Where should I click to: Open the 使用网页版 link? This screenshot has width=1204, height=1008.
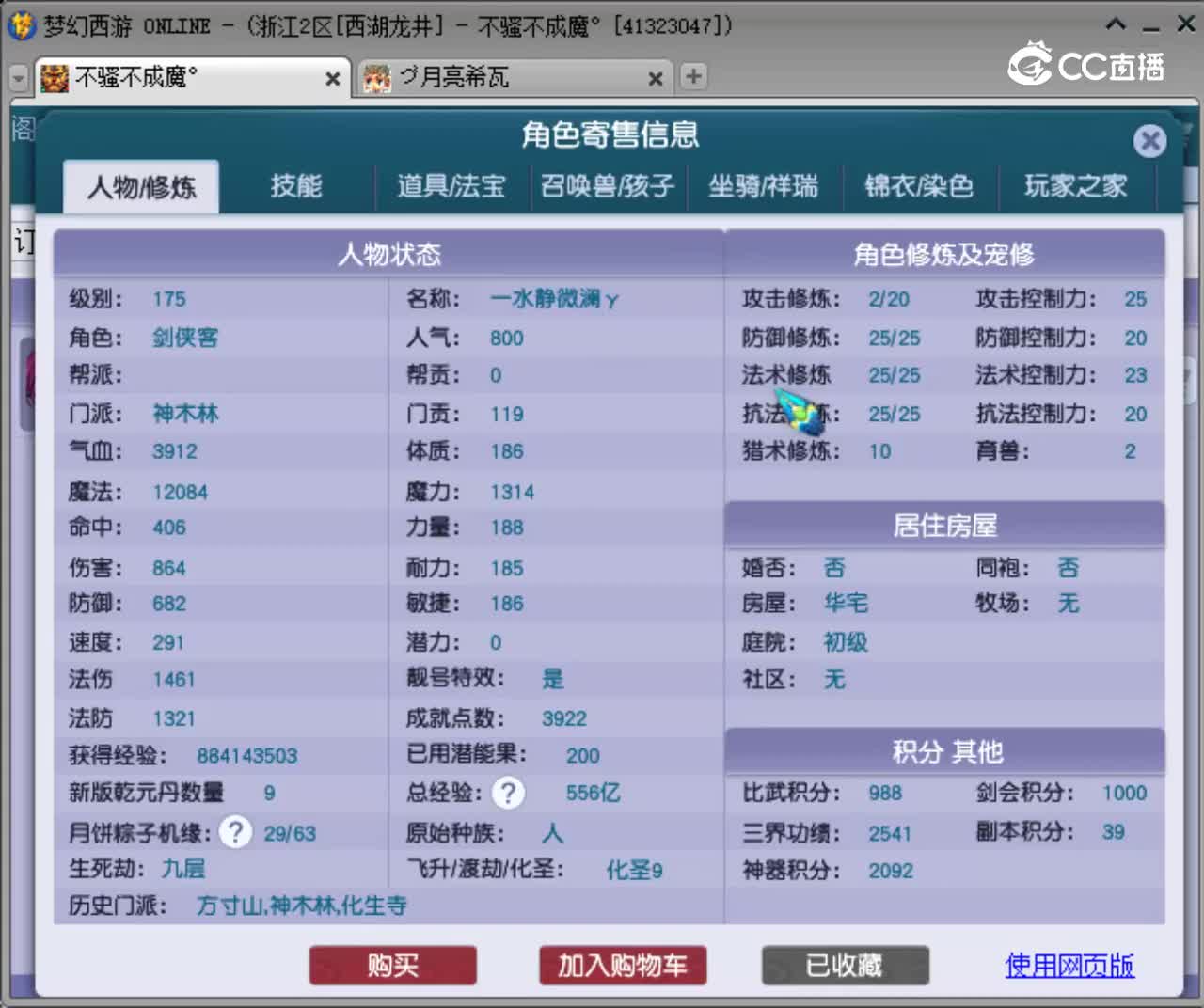click(x=1069, y=965)
